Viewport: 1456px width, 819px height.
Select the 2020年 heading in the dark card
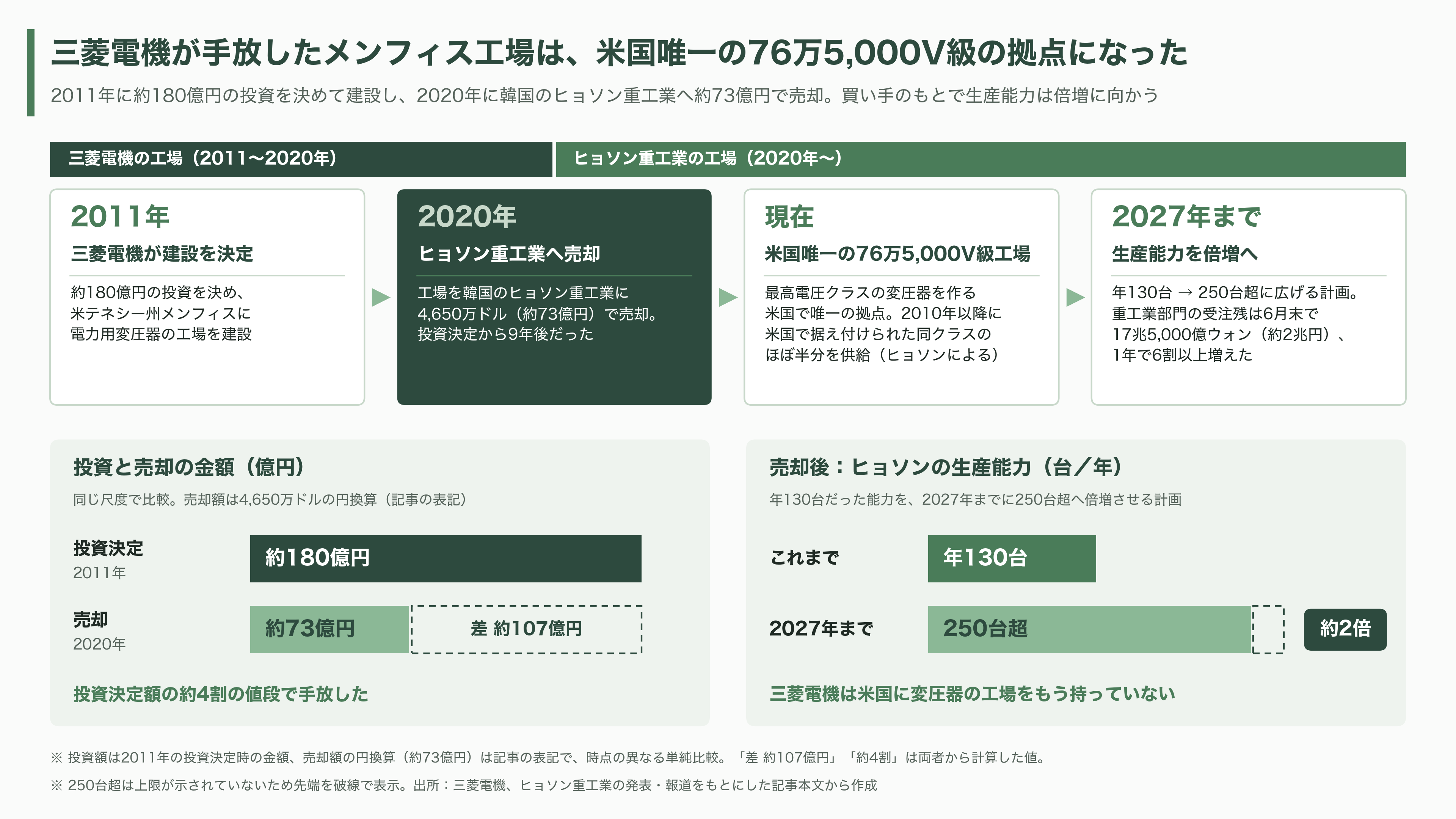click(x=467, y=217)
